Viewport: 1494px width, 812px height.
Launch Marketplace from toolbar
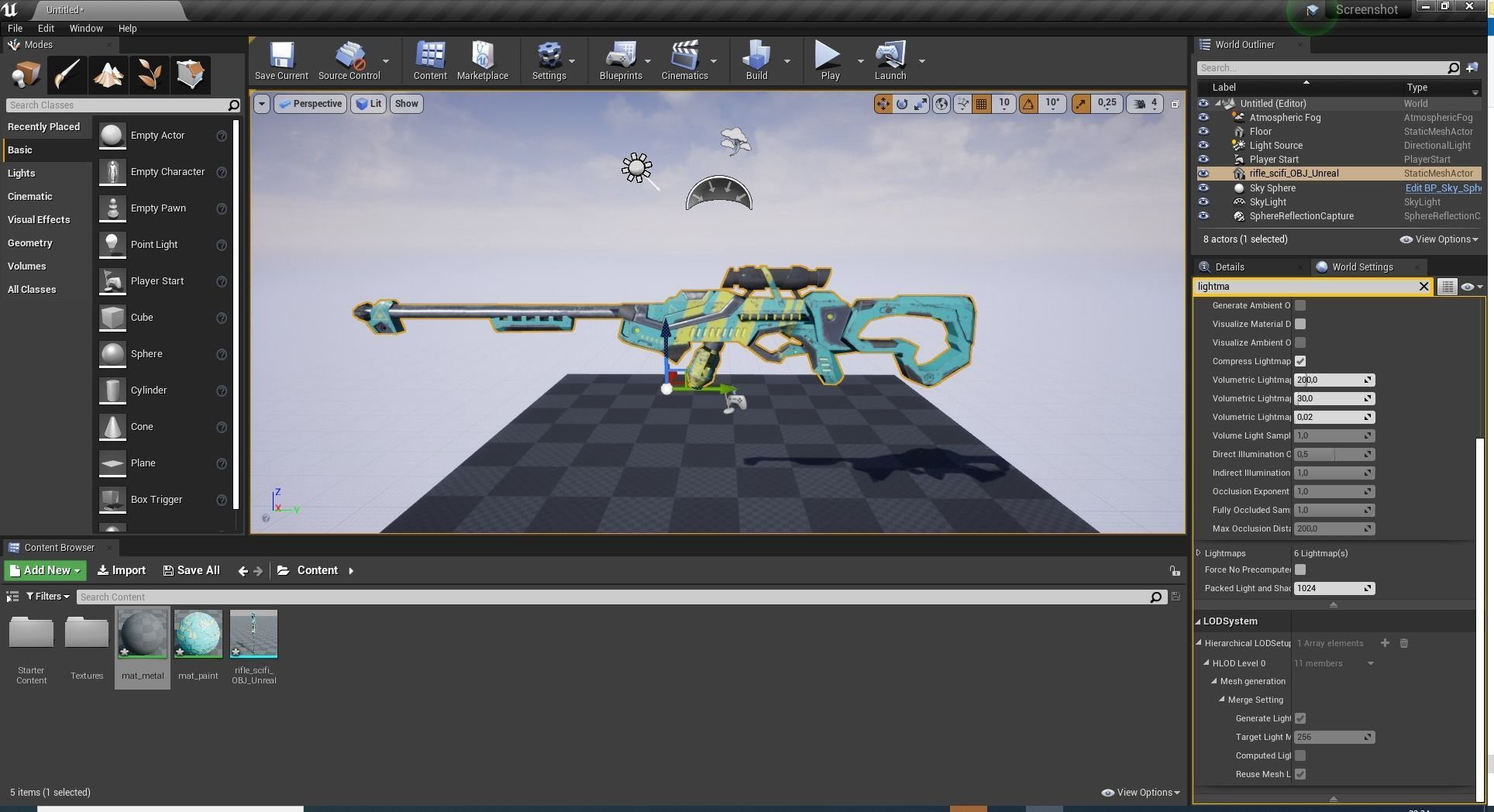click(482, 60)
